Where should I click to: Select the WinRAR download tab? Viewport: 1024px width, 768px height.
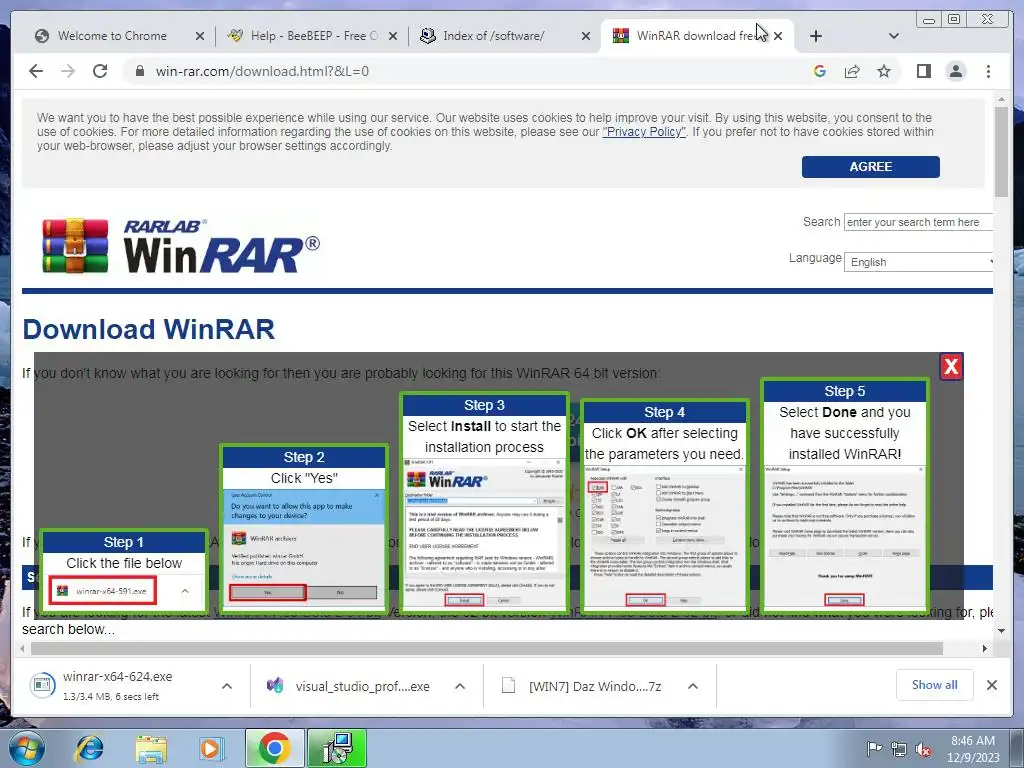696,36
